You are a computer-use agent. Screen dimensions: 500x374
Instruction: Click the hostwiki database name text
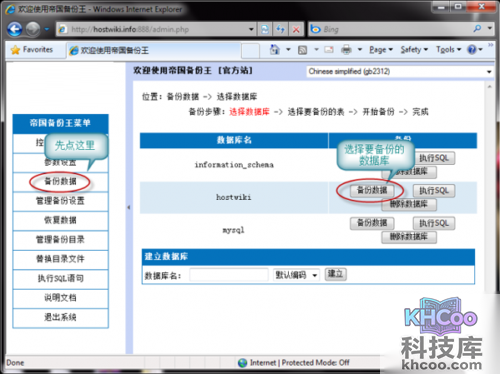[x=234, y=197]
